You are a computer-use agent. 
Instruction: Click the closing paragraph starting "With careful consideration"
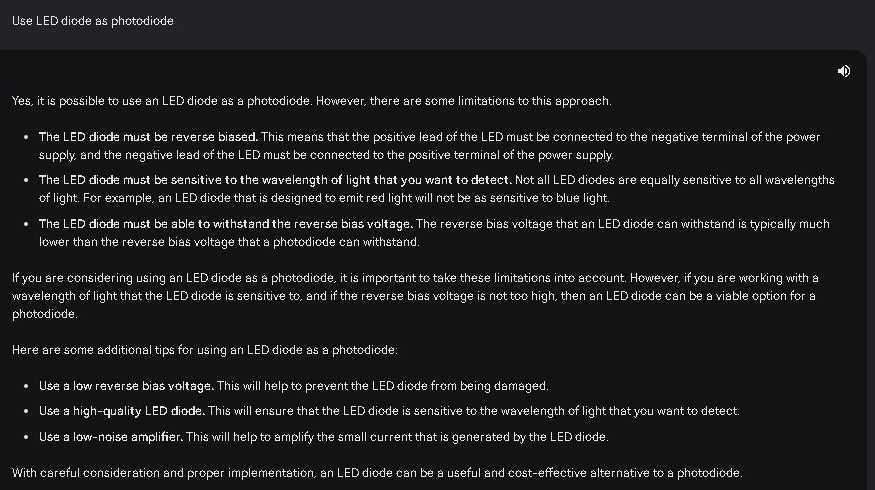pos(377,472)
